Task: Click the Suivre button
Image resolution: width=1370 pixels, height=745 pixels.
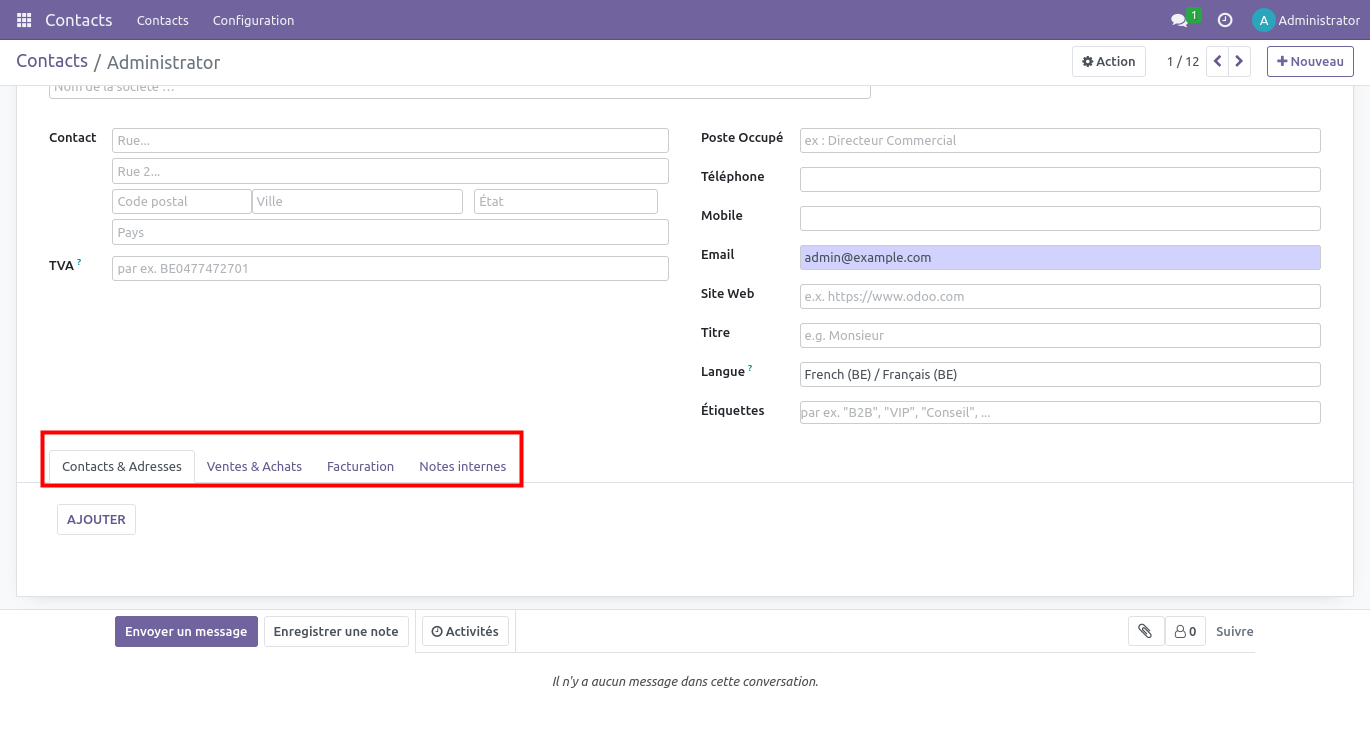Action: (x=1234, y=632)
